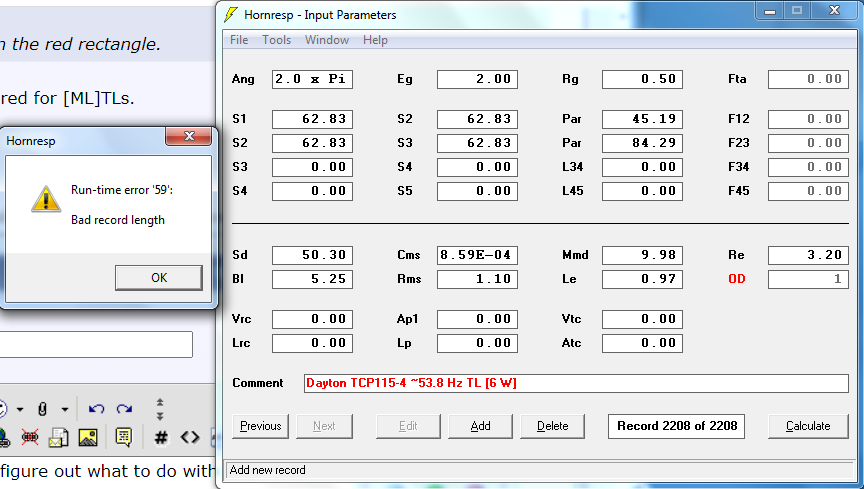Click the L45 input field
This screenshot has height=489, width=864.
[642, 191]
